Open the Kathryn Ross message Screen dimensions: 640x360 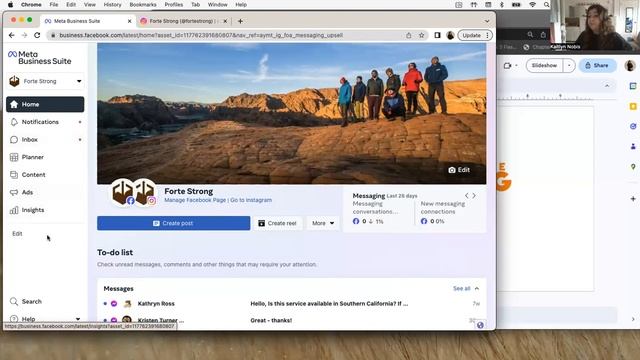coord(291,304)
